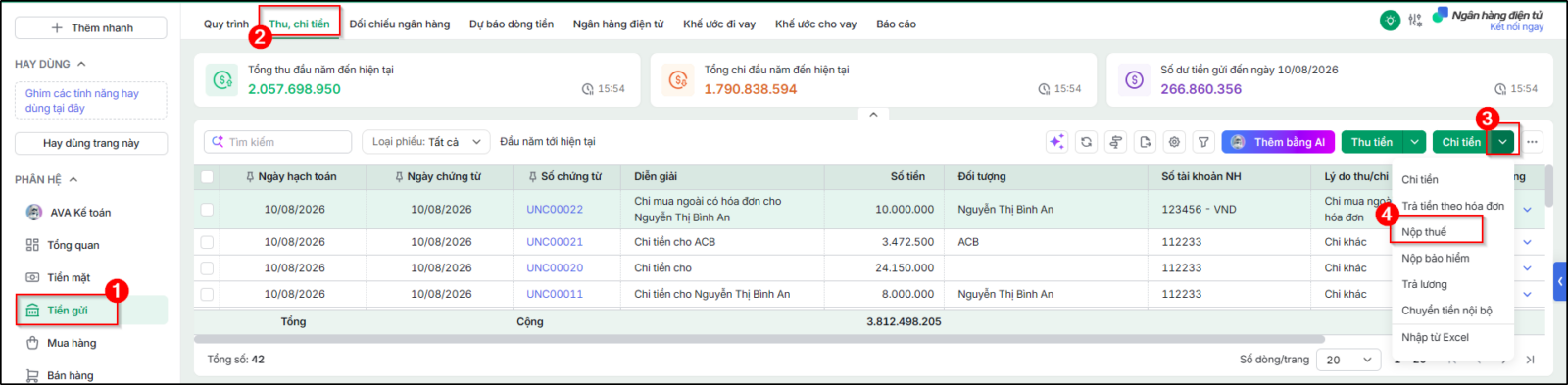
Task: Open voucher link UNC00020
Action: pos(555,267)
